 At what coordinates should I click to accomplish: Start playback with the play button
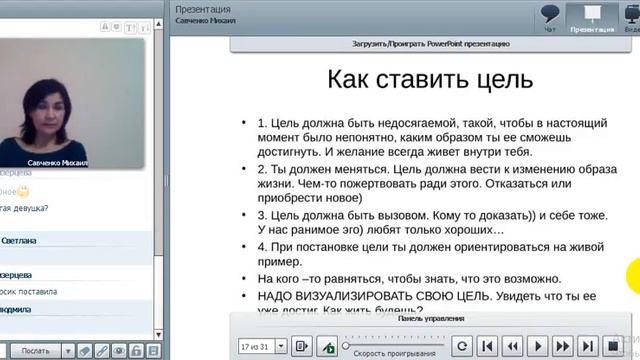[x=538, y=346]
